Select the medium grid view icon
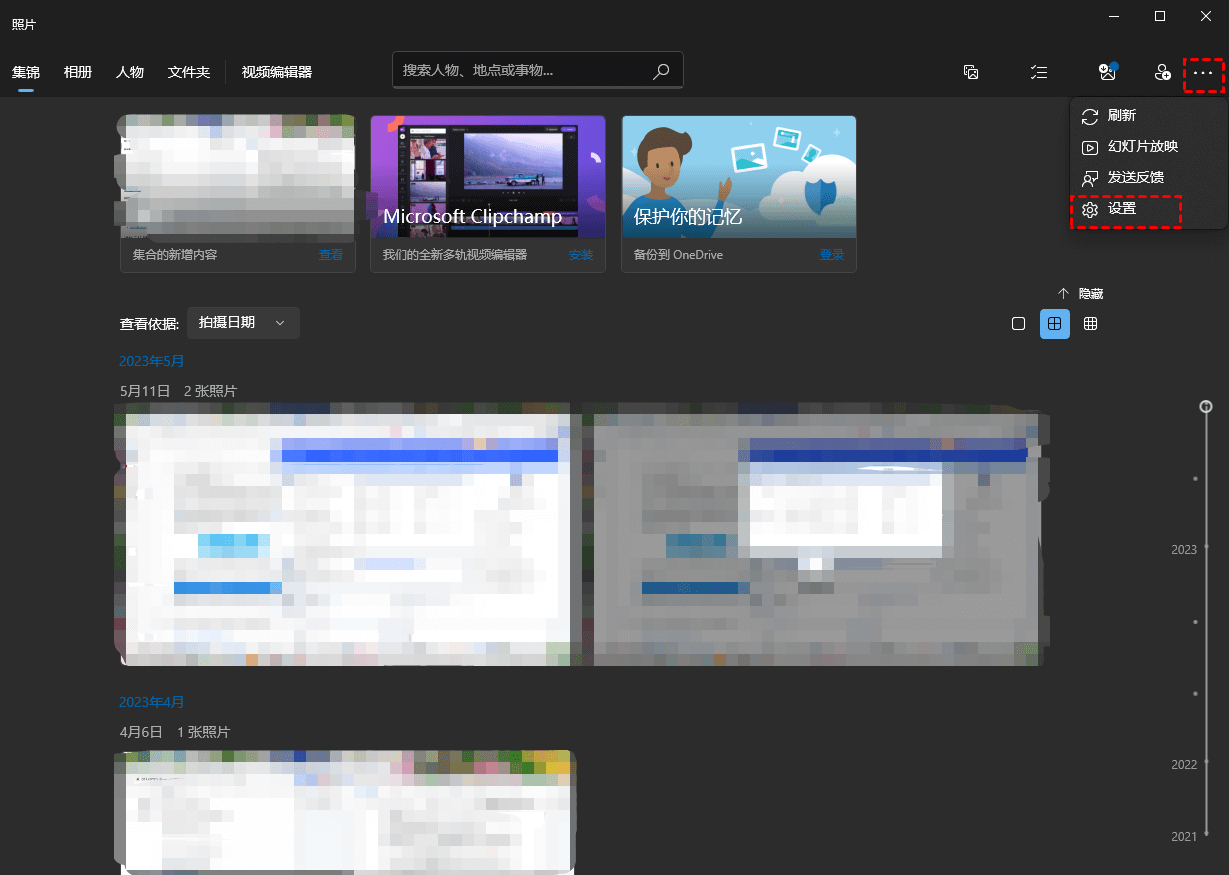 (x=1055, y=324)
